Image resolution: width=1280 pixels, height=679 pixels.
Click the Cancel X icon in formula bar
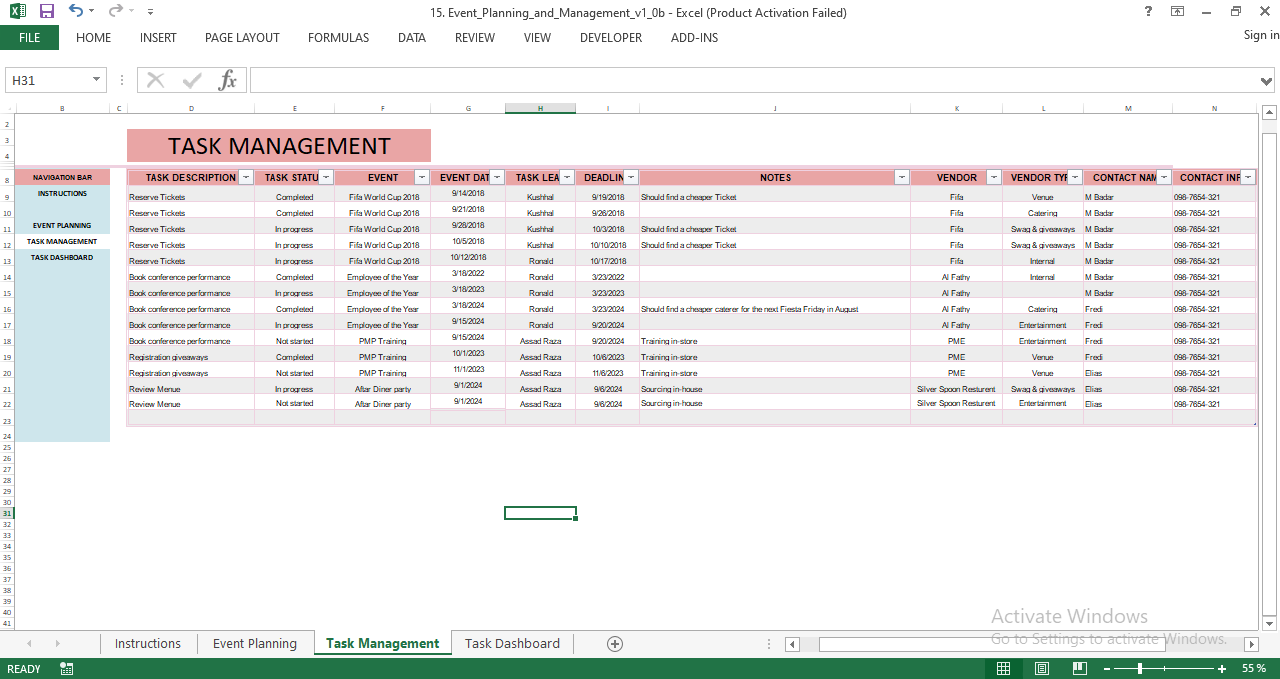point(156,80)
